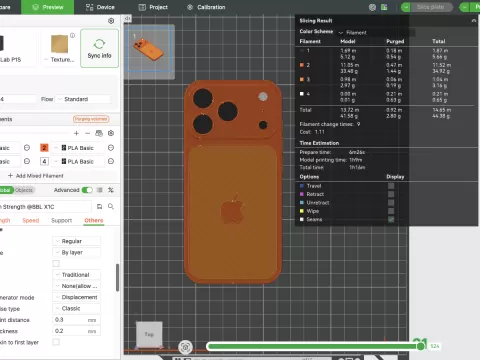This screenshot has height=360, width=480.
Task: Open the parameter list icon beside Advanced
Action: (100, 190)
